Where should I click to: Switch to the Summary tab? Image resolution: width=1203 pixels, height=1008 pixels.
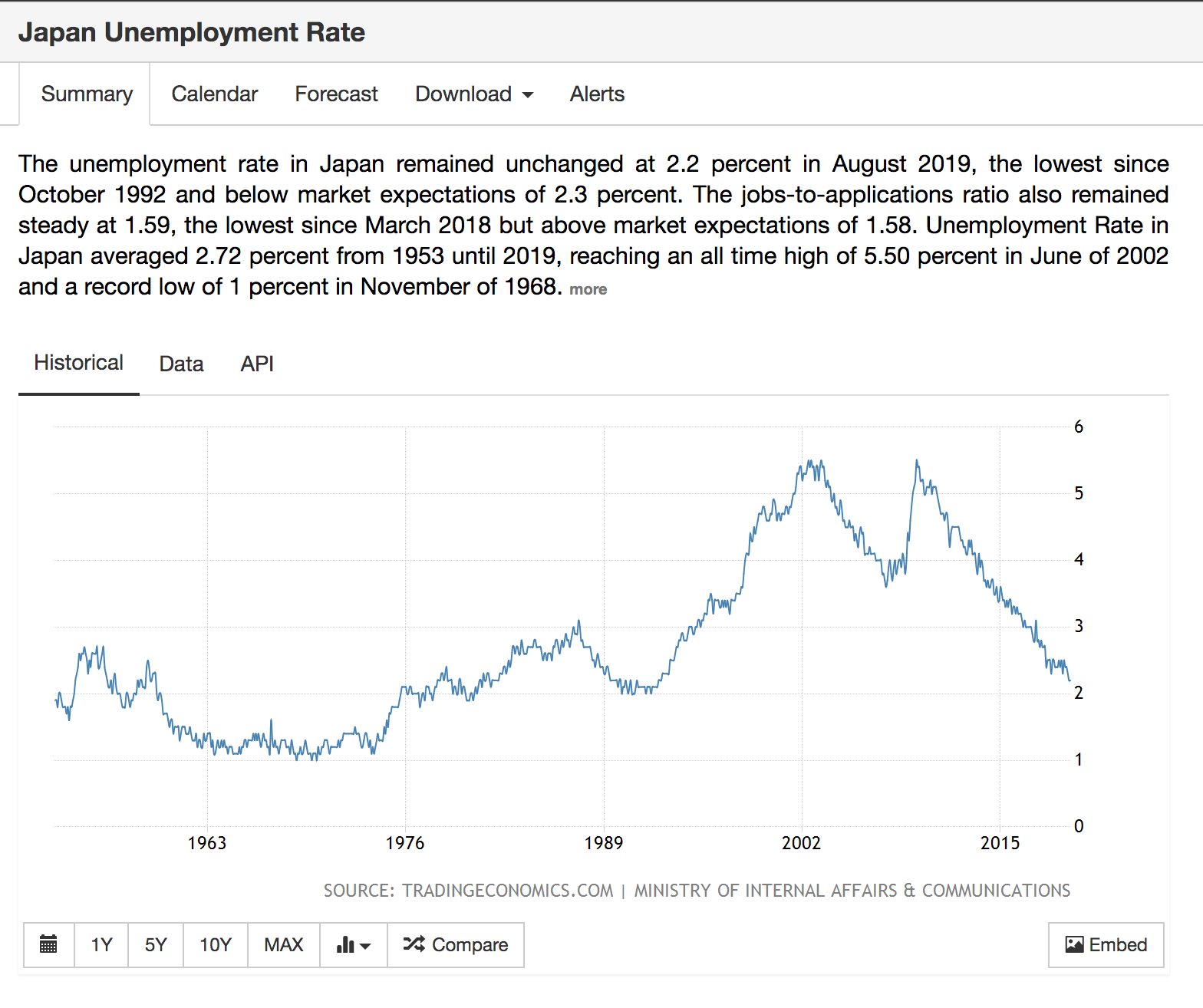pyautogui.click(x=87, y=94)
